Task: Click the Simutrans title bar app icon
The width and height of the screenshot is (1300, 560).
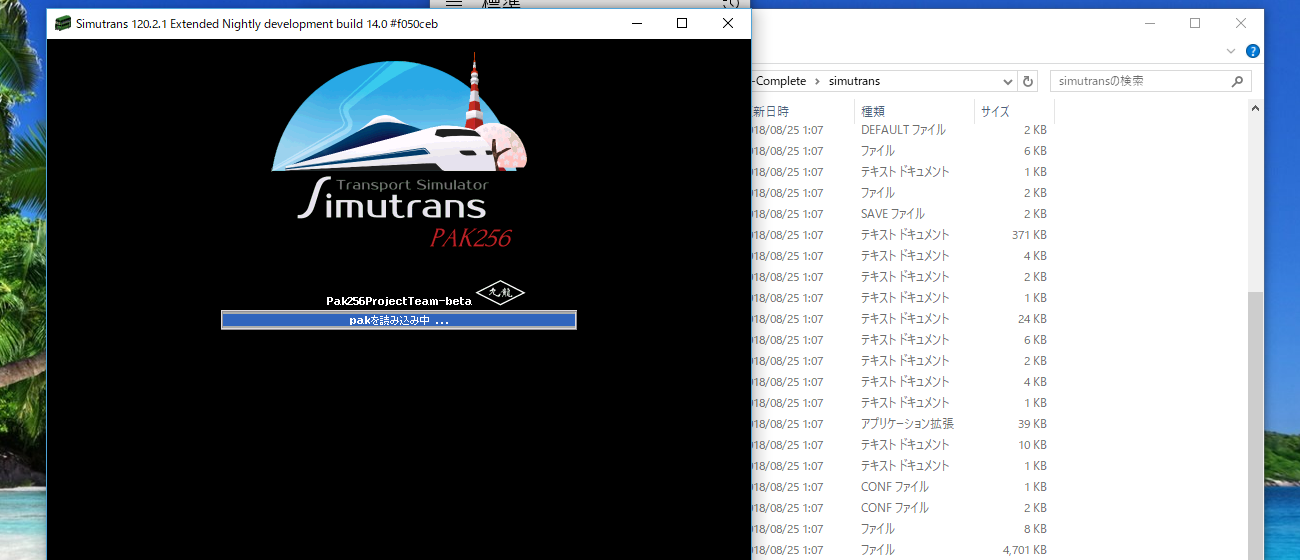Action: [x=63, y=23]
